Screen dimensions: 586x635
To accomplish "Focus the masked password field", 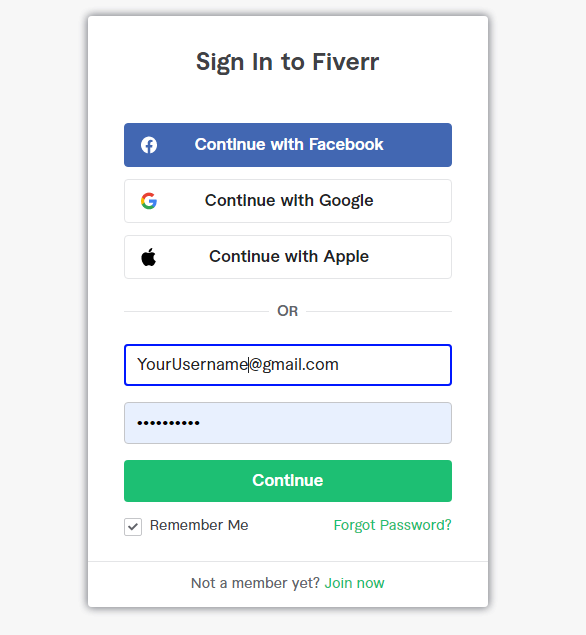I will pyautogui.click(x=288, y=423).
